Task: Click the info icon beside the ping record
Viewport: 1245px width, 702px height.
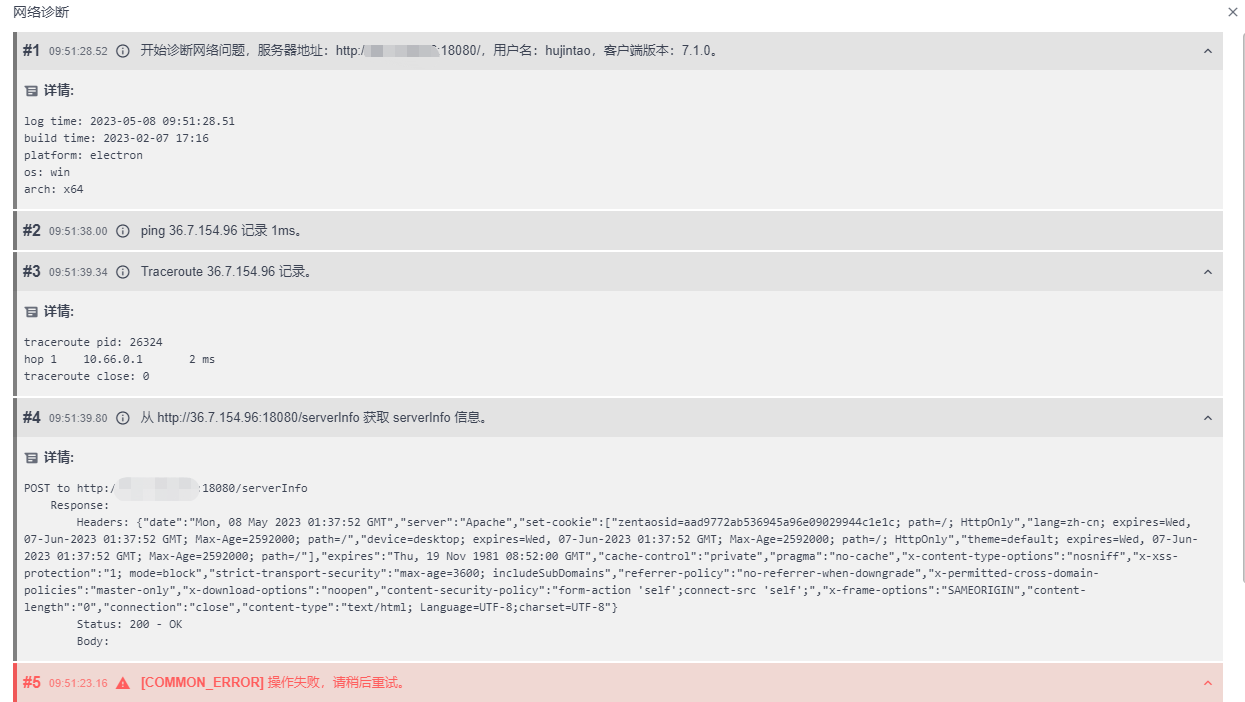Action: 123,231
